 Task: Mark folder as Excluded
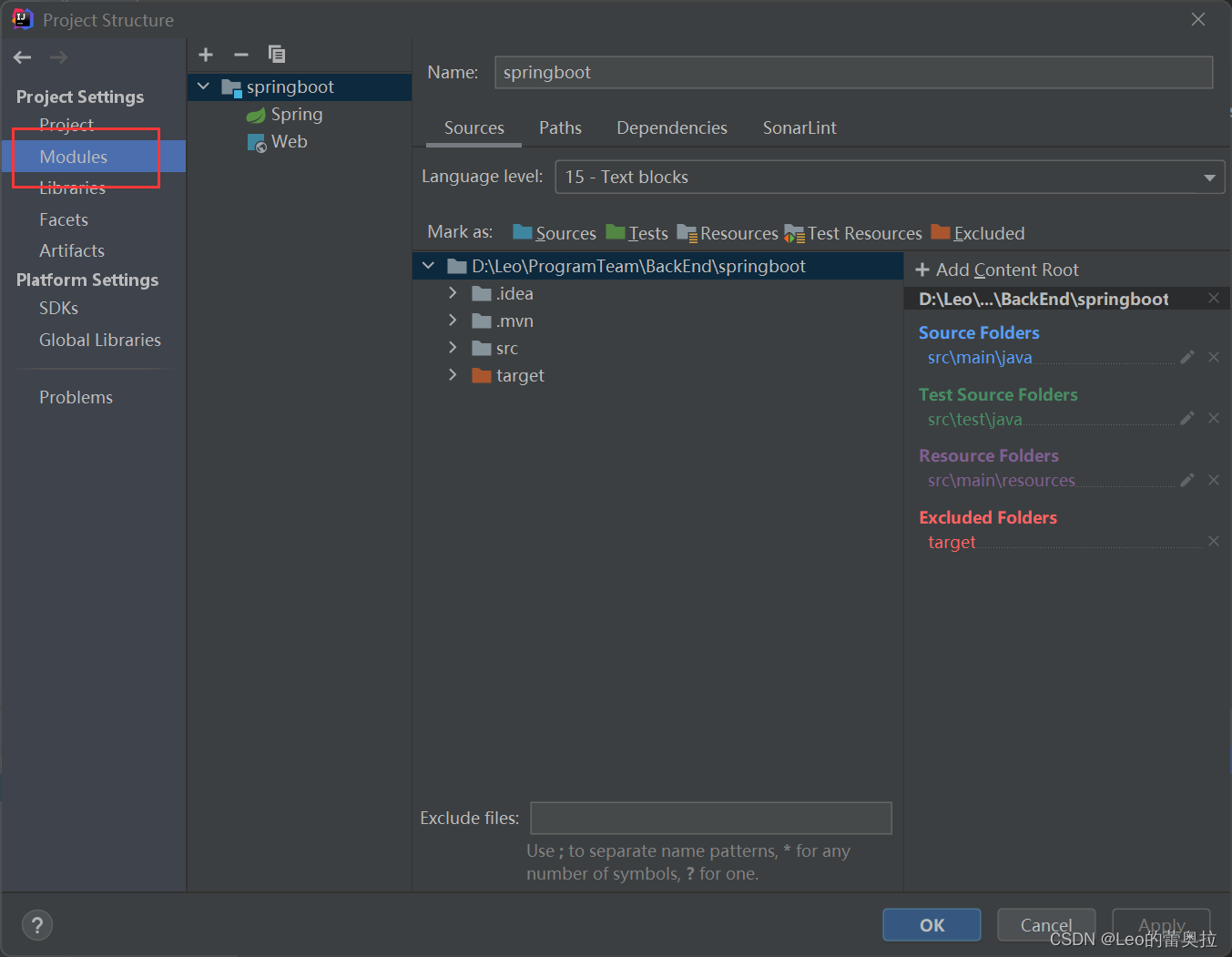[x=978, y=233]
